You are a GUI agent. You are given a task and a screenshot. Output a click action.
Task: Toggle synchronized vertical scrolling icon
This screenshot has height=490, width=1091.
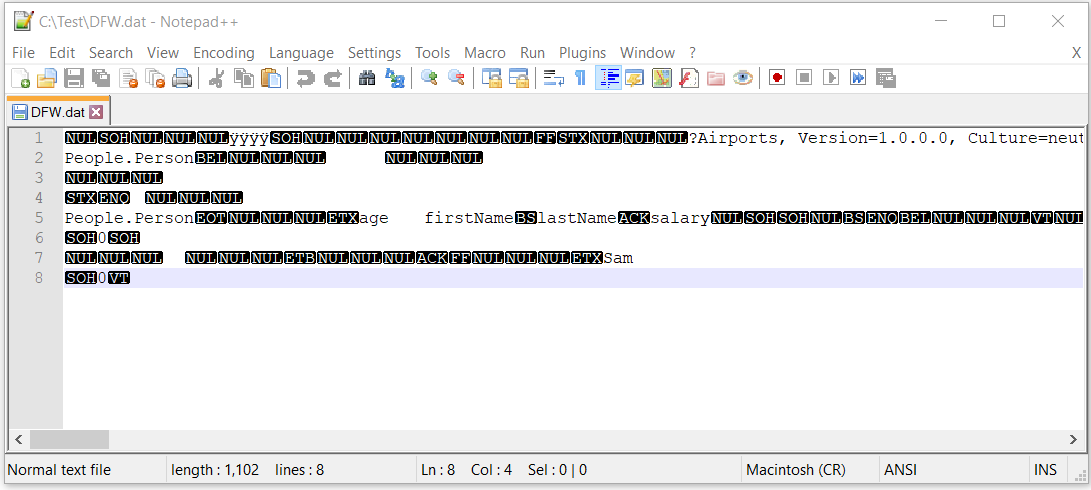pos(492,78)
